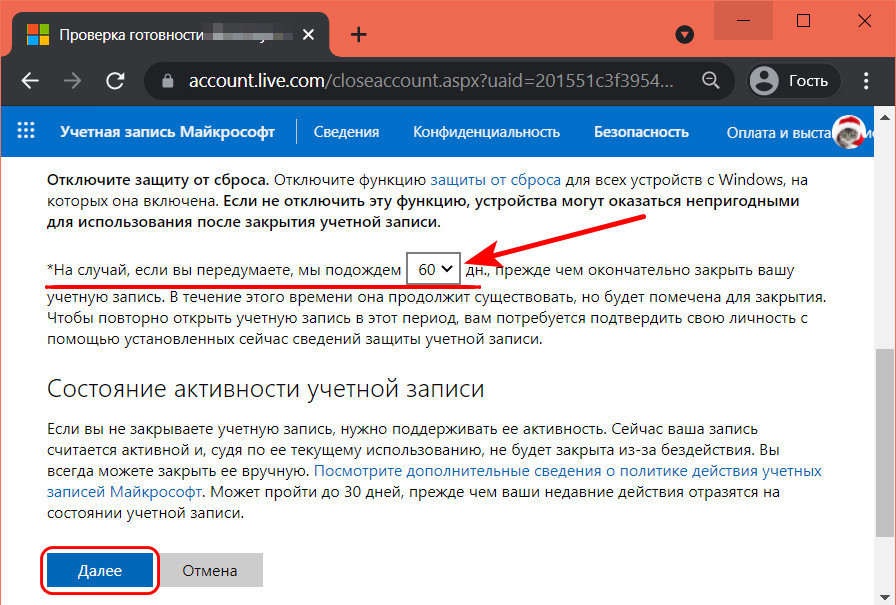Click the padlock site info icon
The height and width of the screenshot is (605, 896).
pyautogui.click(x=167, y=81)
